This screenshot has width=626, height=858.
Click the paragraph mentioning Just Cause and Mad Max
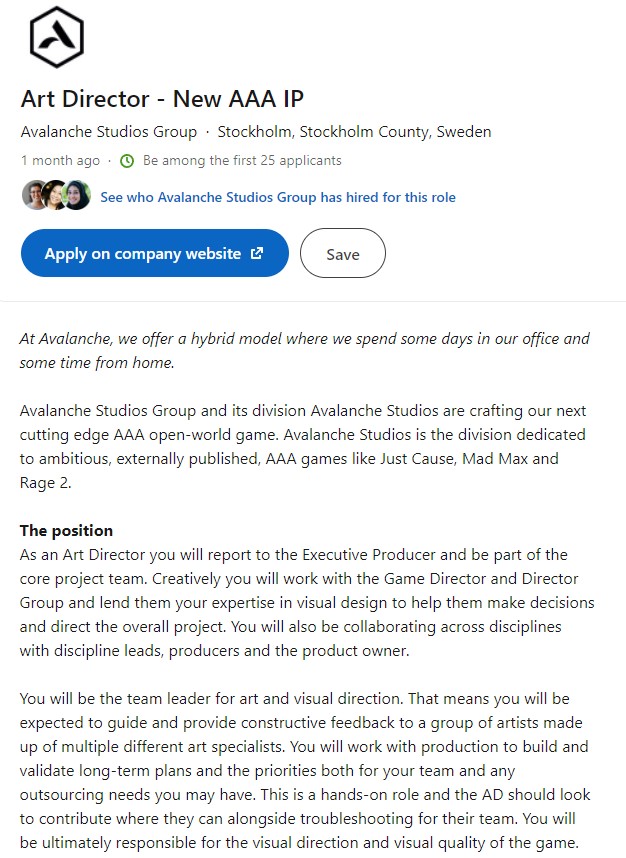303,447
